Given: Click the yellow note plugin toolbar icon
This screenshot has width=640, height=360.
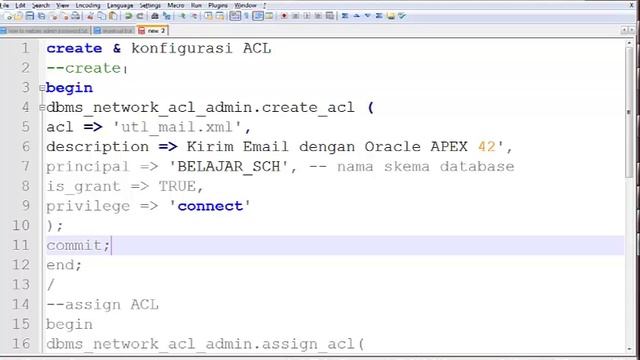Looking at the screenshot, I should tap(391, 16).
